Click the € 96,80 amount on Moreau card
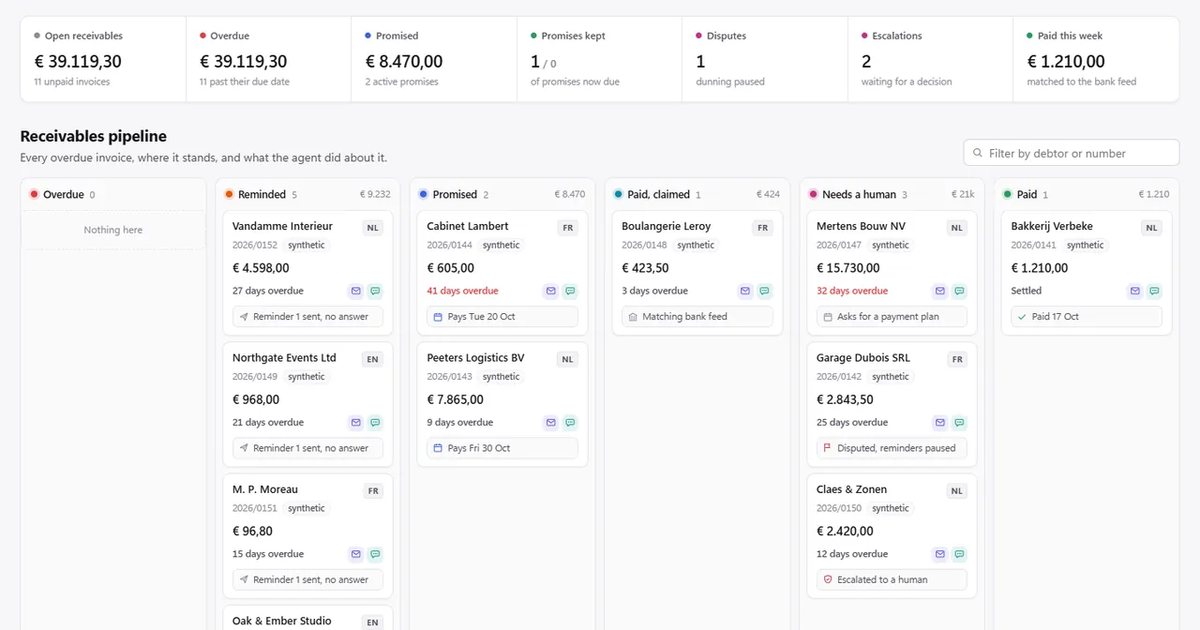Image resolution: width=1200 pixels, height=630 pixels. 253,531
